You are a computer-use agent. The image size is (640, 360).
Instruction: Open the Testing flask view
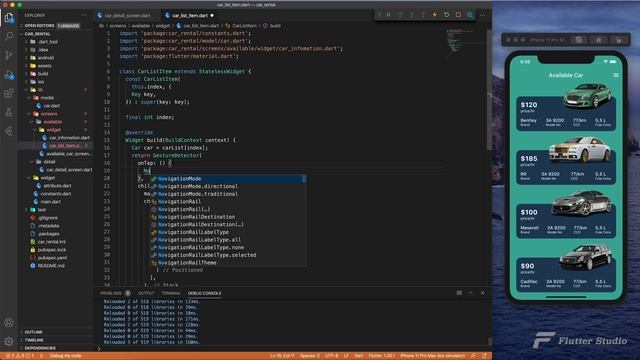9,112
